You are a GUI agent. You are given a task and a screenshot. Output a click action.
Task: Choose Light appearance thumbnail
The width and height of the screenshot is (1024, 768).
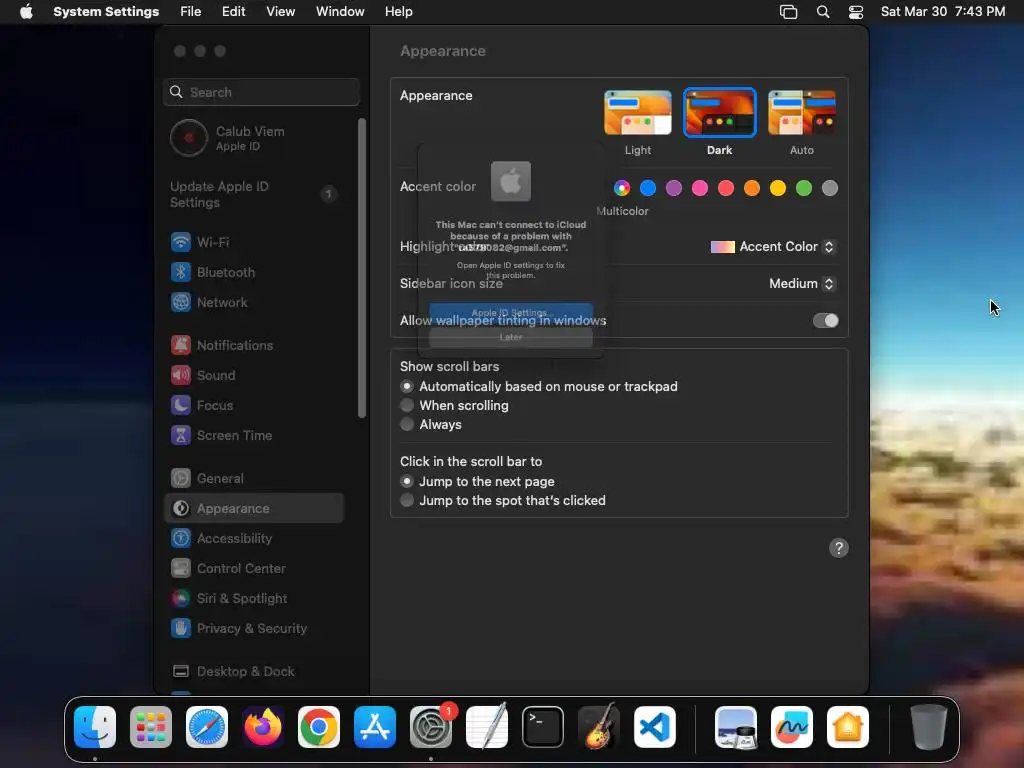(637, 113)
